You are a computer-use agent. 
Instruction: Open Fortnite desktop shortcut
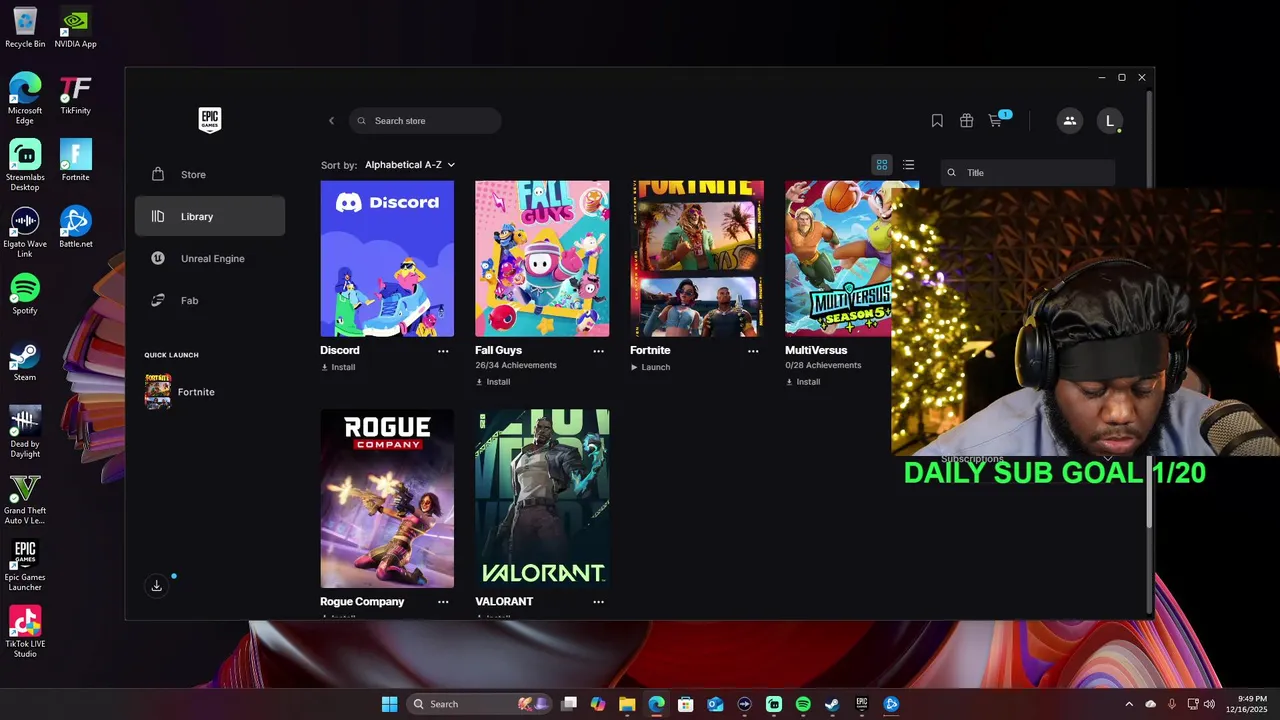tap(76, 160)
